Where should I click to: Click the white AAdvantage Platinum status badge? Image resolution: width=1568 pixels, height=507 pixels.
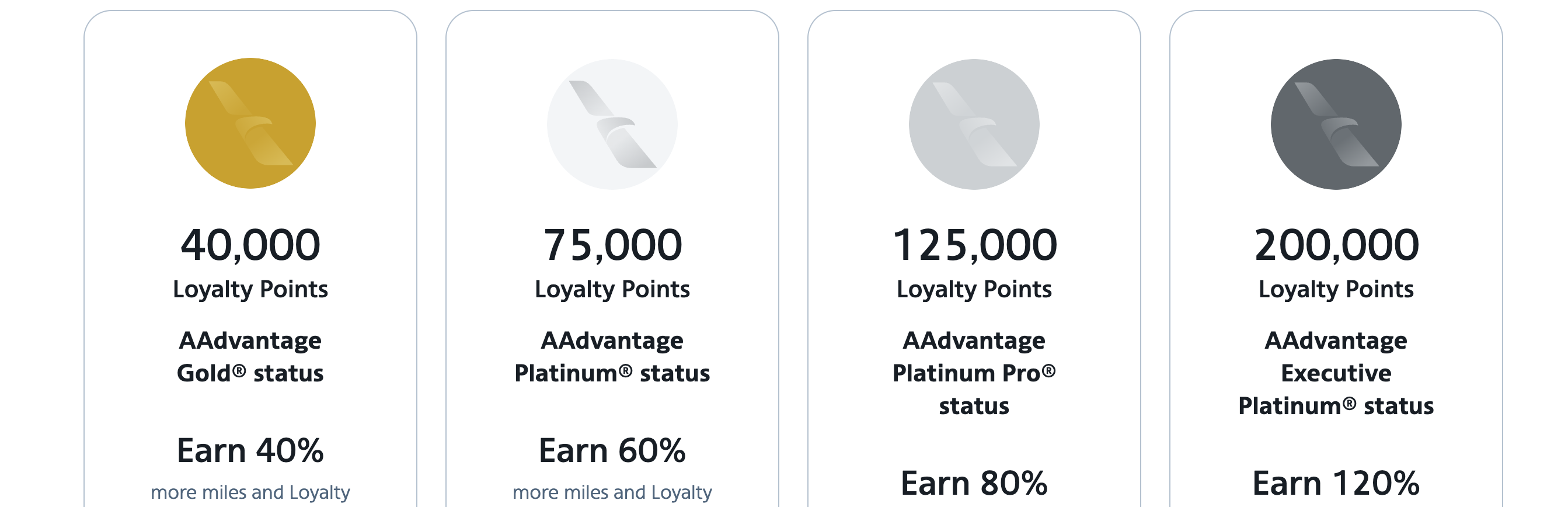612,124
